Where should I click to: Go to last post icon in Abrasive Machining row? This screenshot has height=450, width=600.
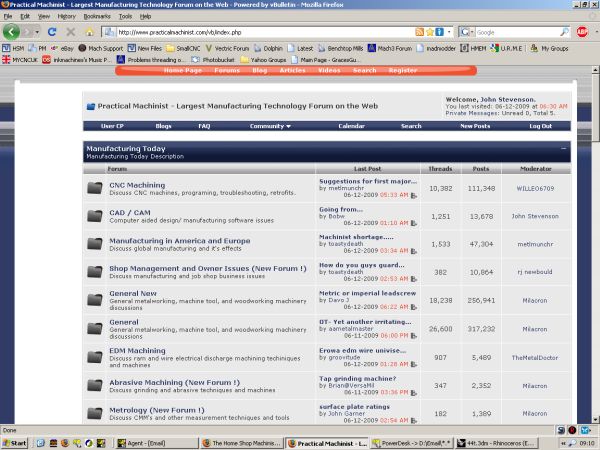point(414,393)
